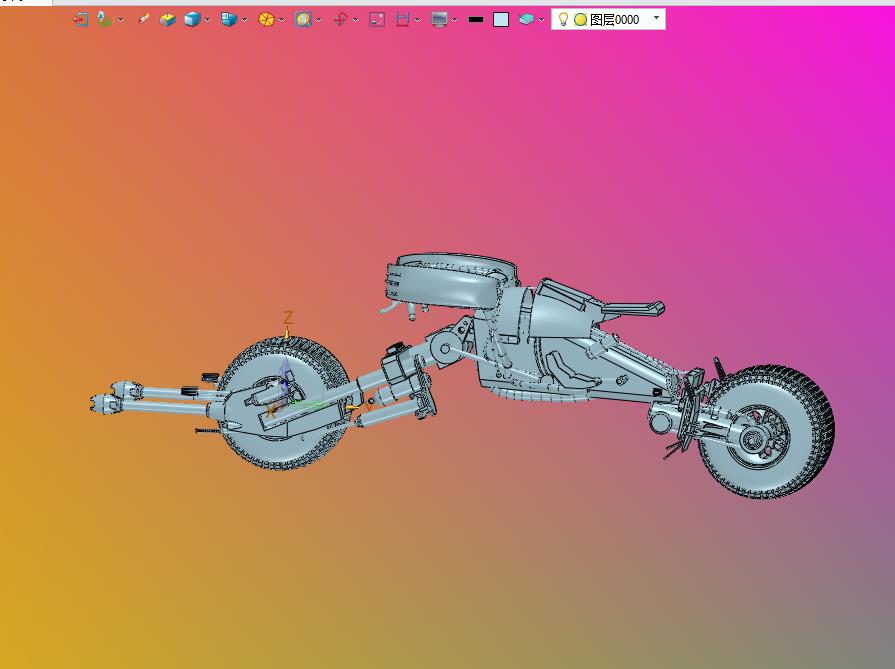Click the orange wireframe sphere icon

(x=266, y=19)
